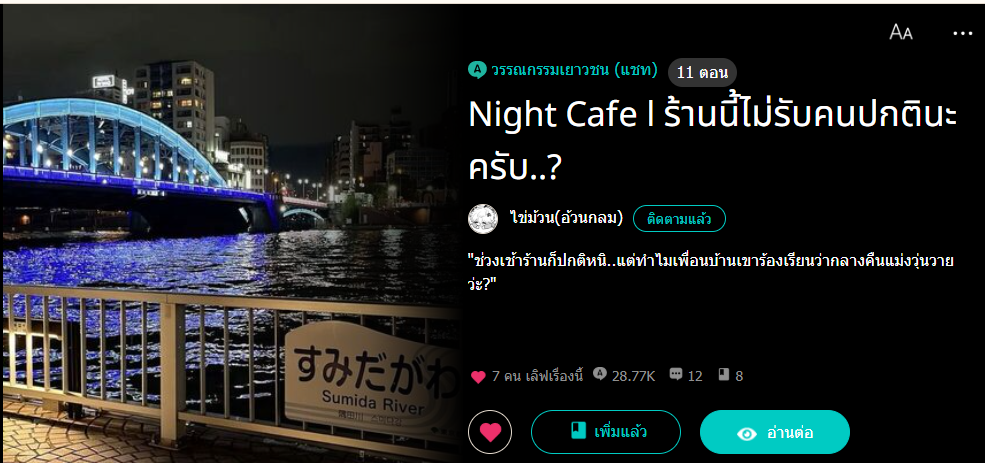Toggle the round heart love button
Viewport: 985px width, 463px height.
pos(490,432)
